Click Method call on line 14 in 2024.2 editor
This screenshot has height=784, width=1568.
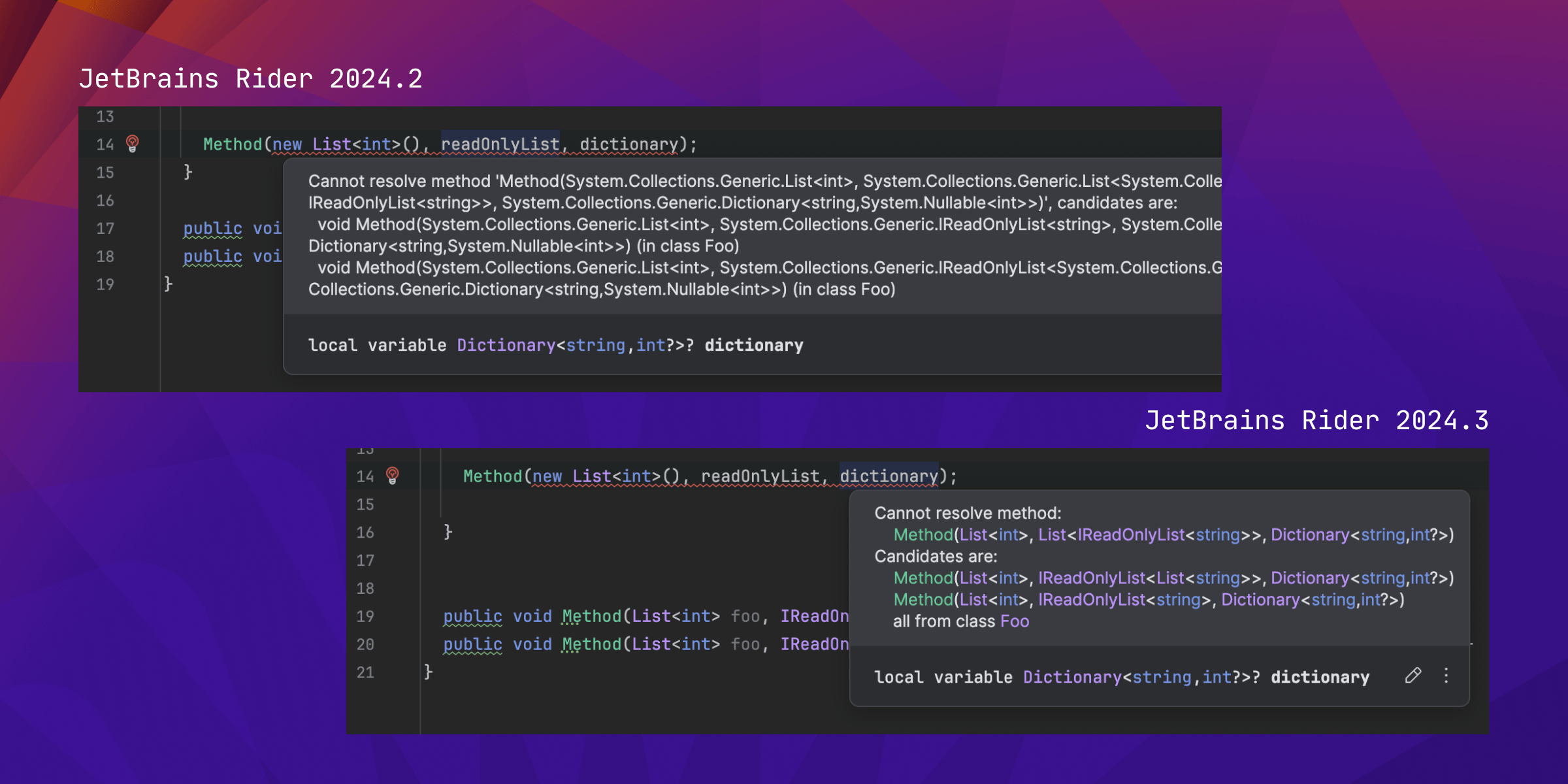coord(232,144)
